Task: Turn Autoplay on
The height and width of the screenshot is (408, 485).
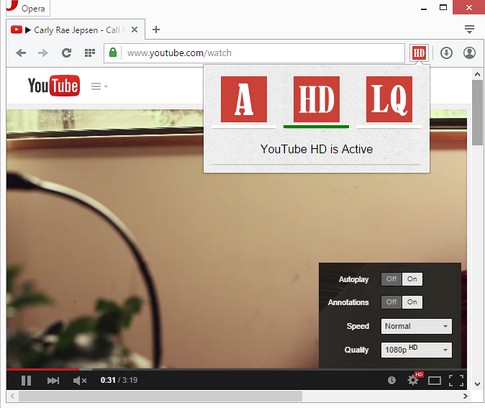Action: coord(412,279)
